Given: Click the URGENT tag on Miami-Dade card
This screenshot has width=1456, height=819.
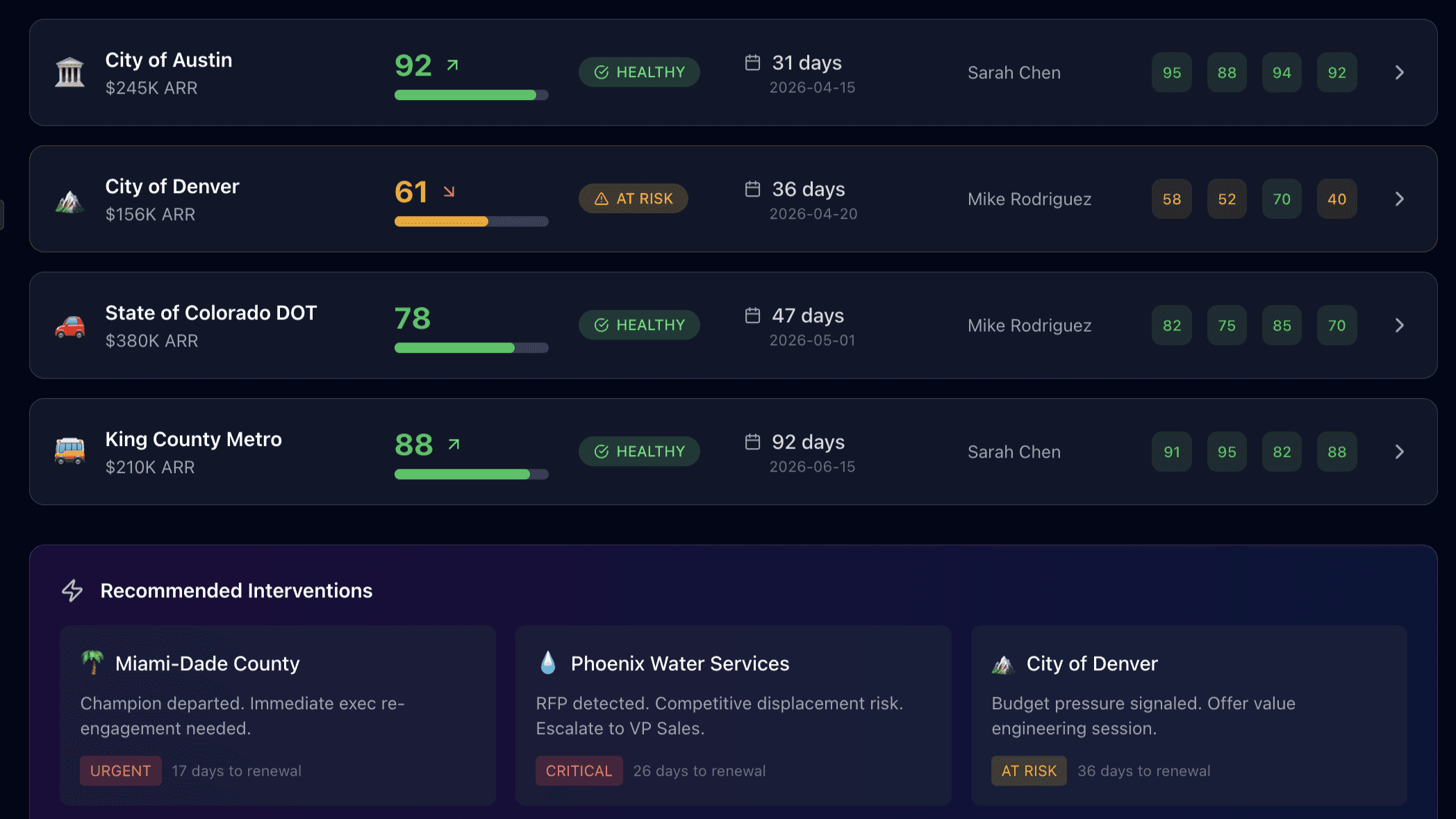Looking at the screenshot, I should point(121,771).
